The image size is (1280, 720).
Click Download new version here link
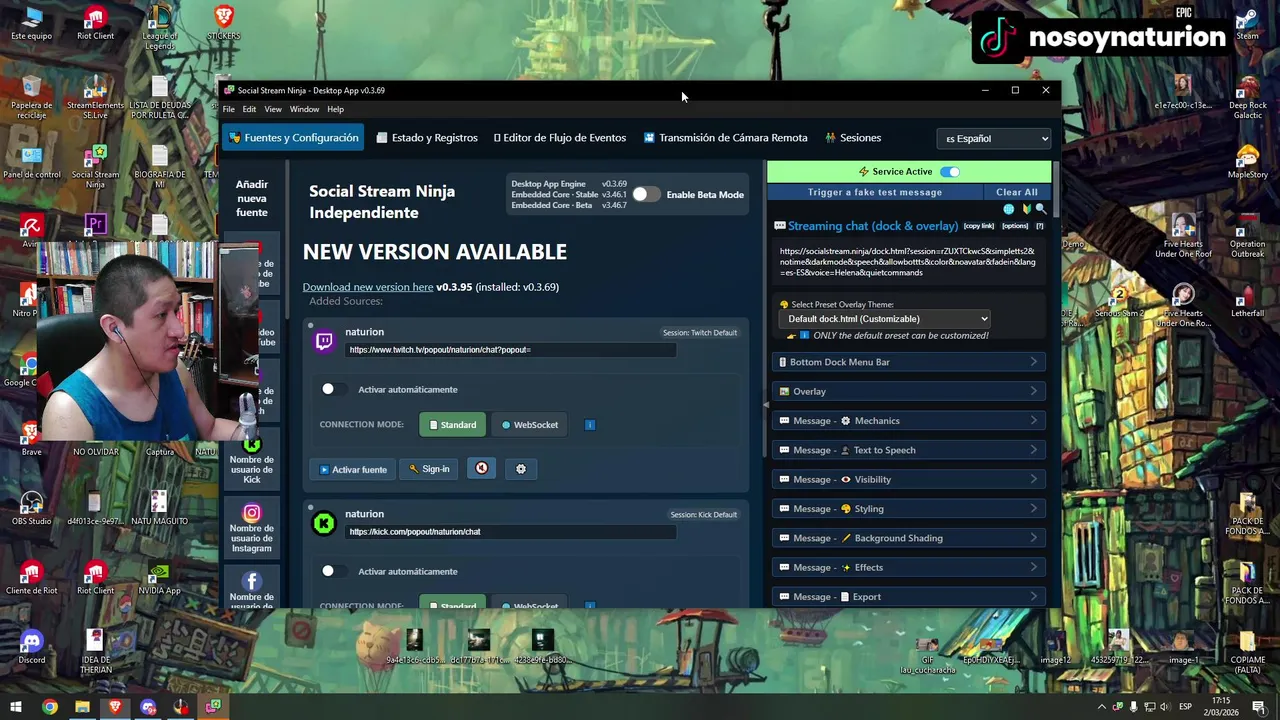click(368, 287)
